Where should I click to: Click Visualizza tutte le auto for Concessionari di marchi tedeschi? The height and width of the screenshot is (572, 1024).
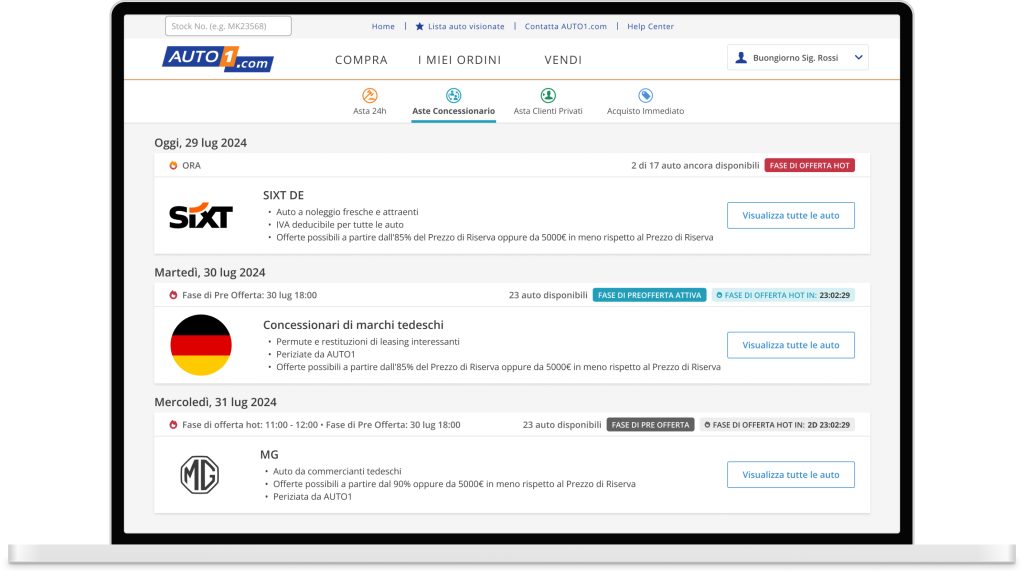tap(791, 345)
